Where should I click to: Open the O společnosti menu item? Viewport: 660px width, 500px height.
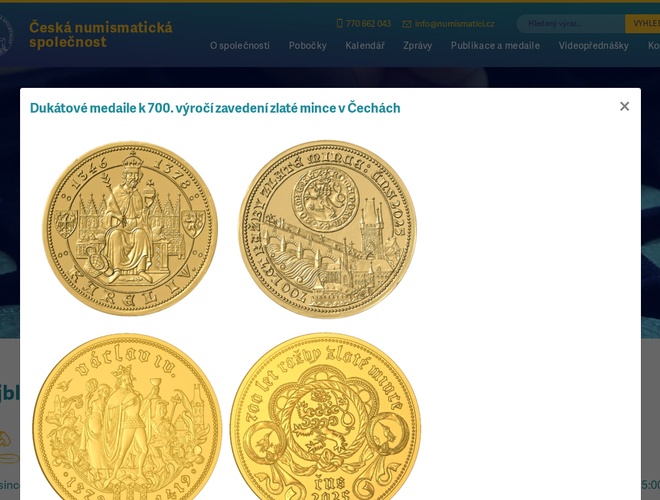tap(240, 45)
